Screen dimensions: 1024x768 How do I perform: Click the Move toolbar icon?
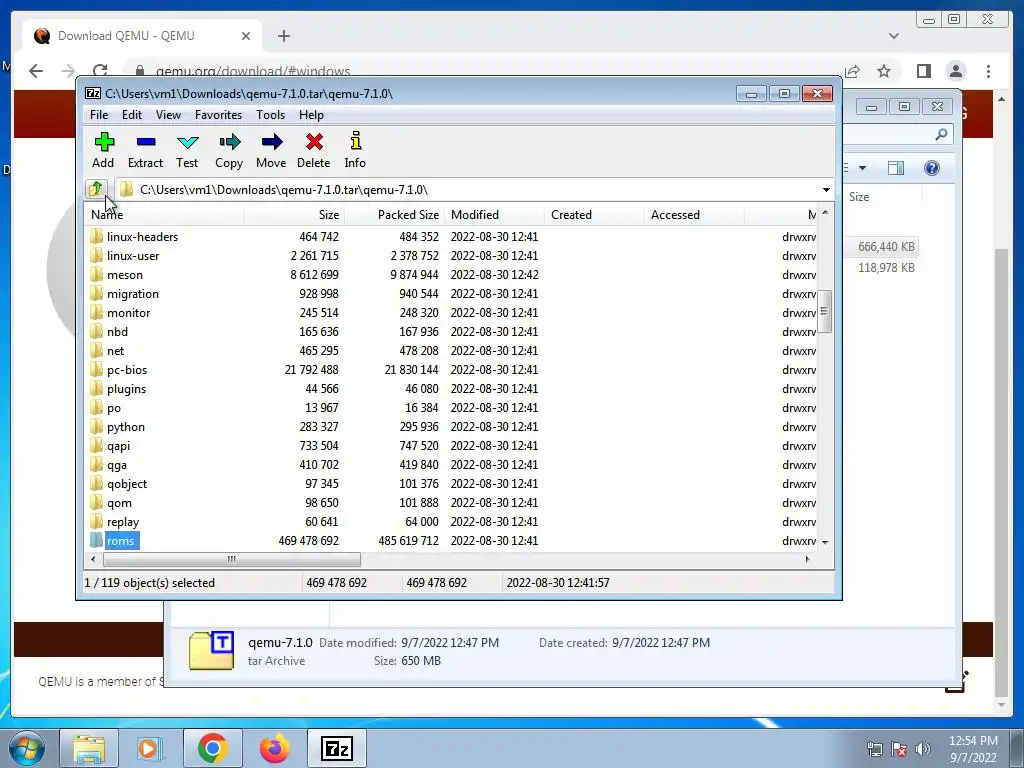pyautogui.click(x=271, y=150)
